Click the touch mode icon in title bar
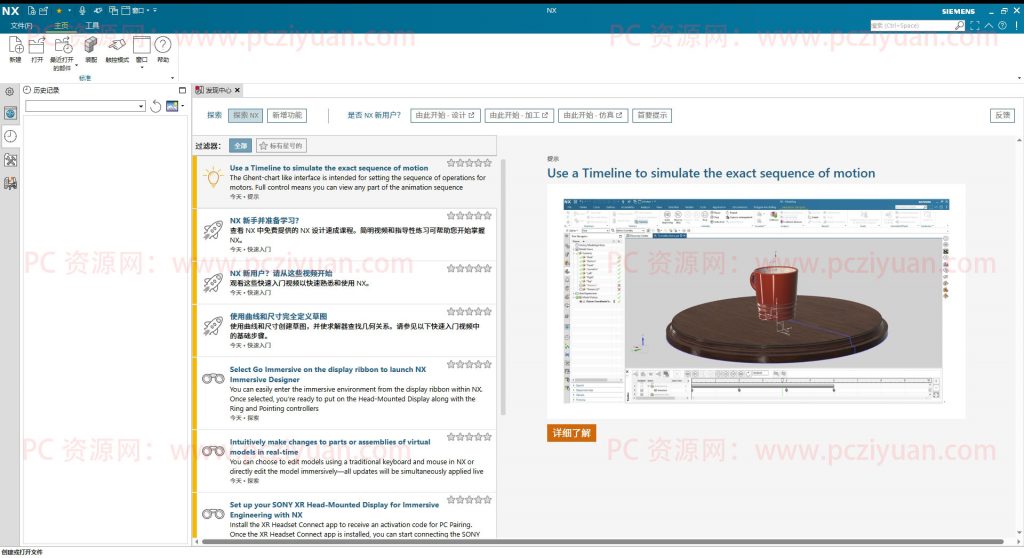This screenshot has width=1024, height=558. [98, 10]
